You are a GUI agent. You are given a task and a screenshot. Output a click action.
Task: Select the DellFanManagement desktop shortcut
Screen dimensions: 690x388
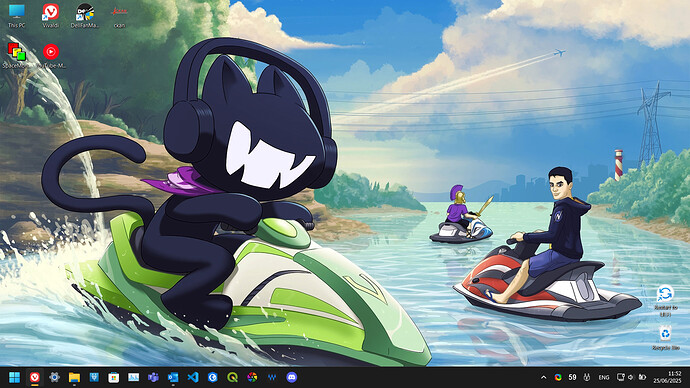tap(84, 16)
